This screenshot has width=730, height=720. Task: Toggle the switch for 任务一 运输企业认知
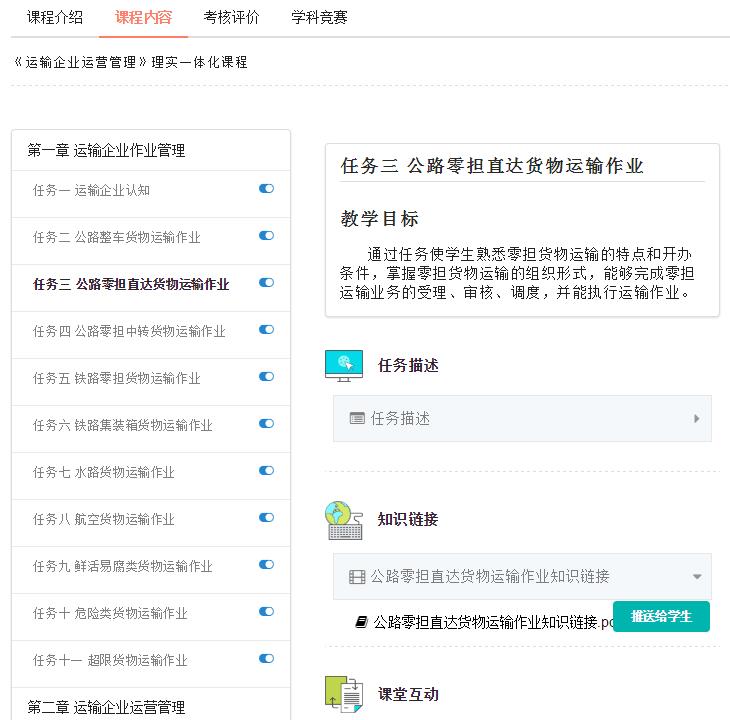266,189
